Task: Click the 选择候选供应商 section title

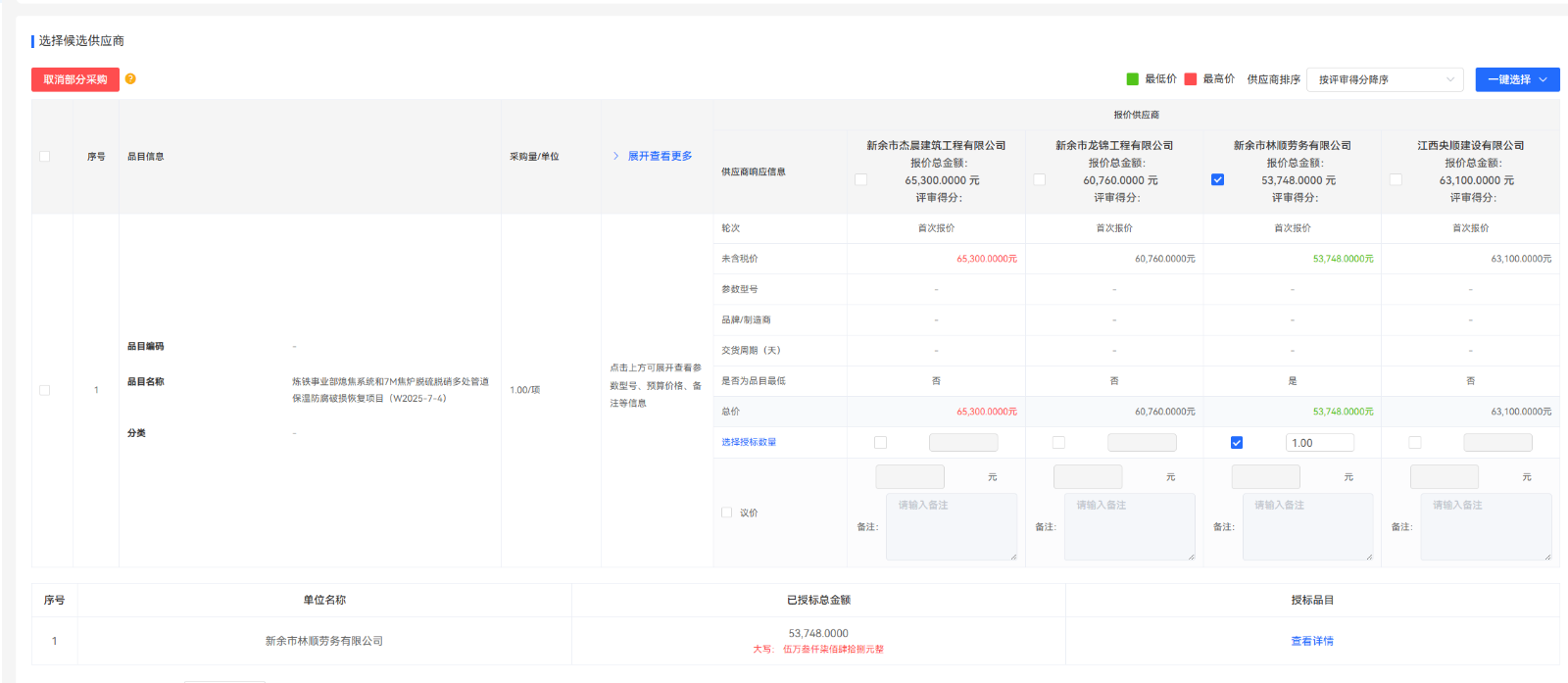Action: [x=81, y=41]
